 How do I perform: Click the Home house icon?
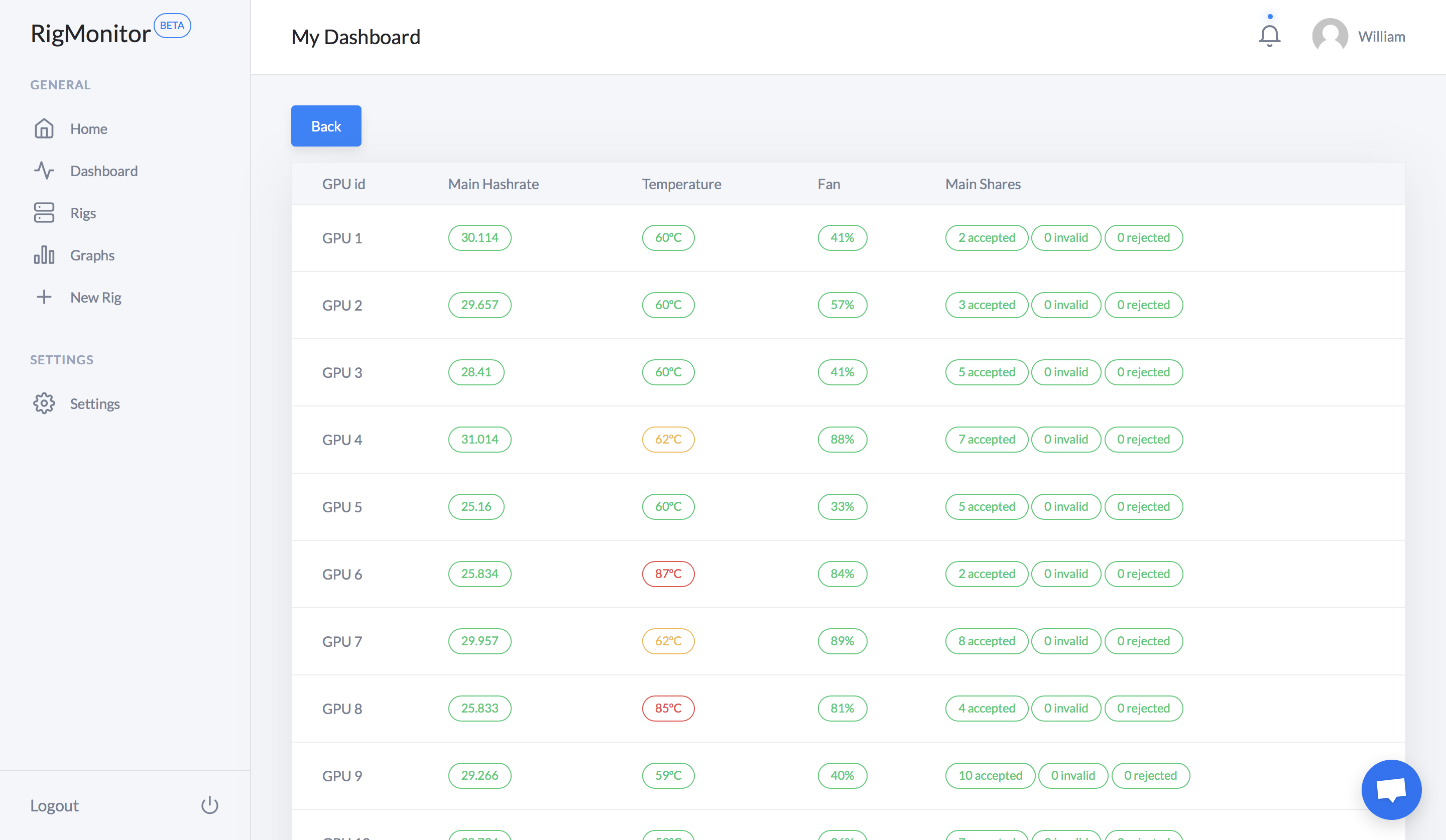point(44,128)
